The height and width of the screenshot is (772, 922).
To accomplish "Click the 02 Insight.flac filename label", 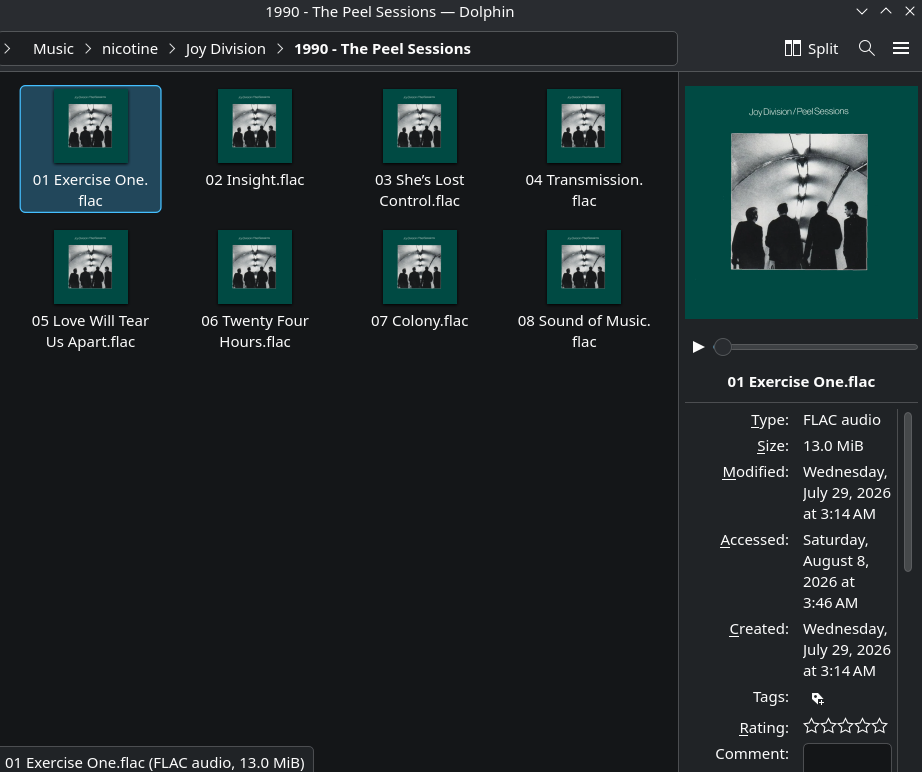I will (255, 180).
